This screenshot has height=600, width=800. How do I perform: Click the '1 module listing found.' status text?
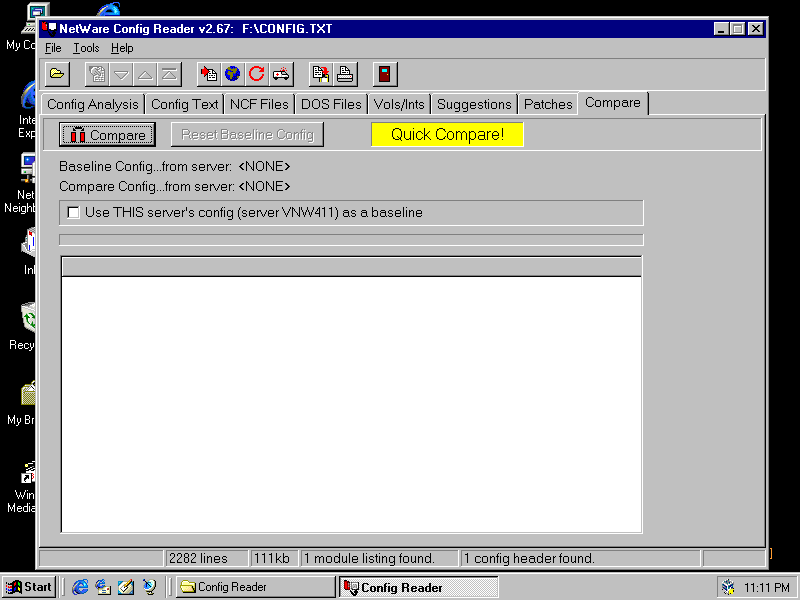[x=379, y=558]
